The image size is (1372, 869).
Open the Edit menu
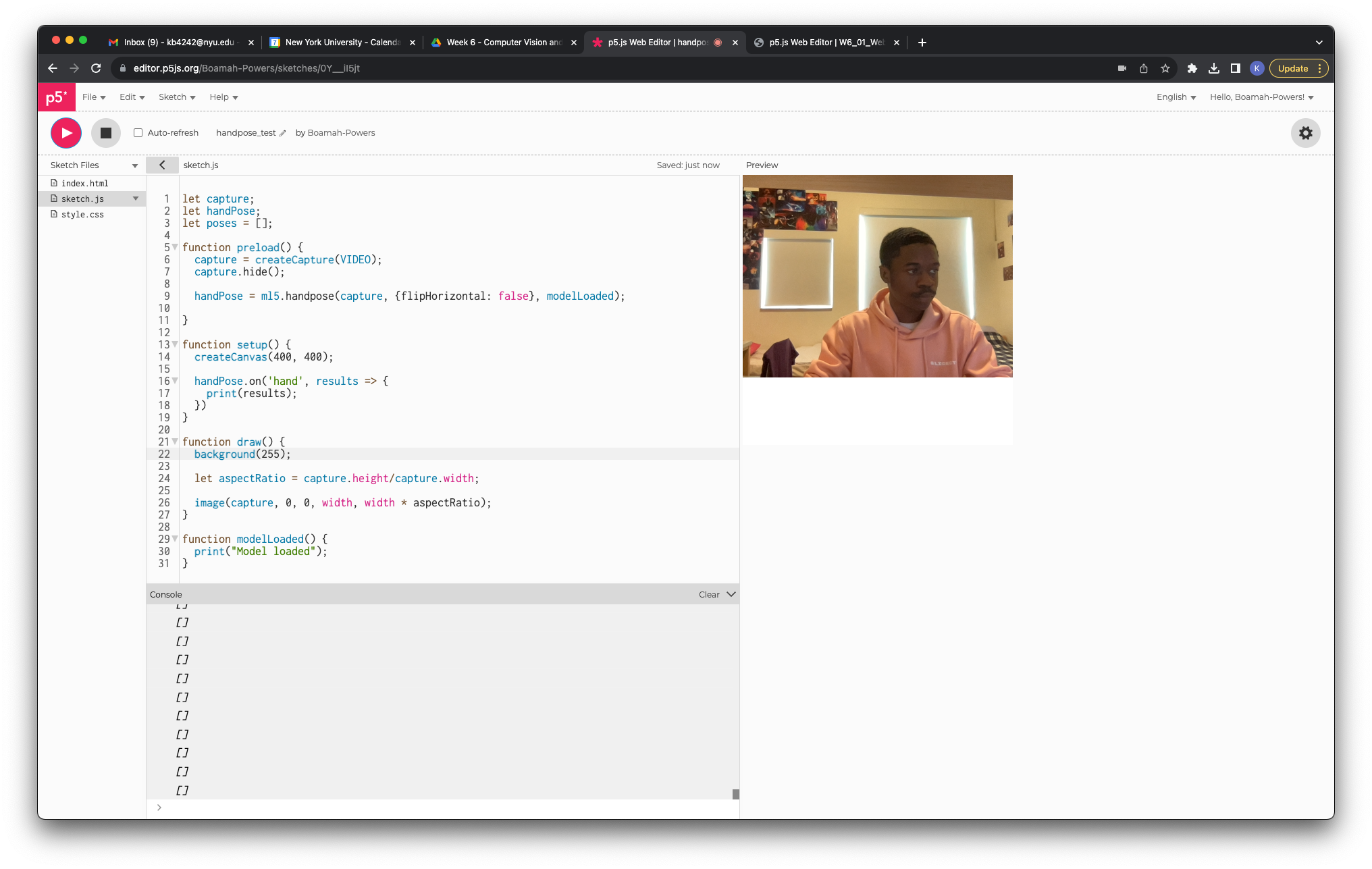(x=132, y=97)
